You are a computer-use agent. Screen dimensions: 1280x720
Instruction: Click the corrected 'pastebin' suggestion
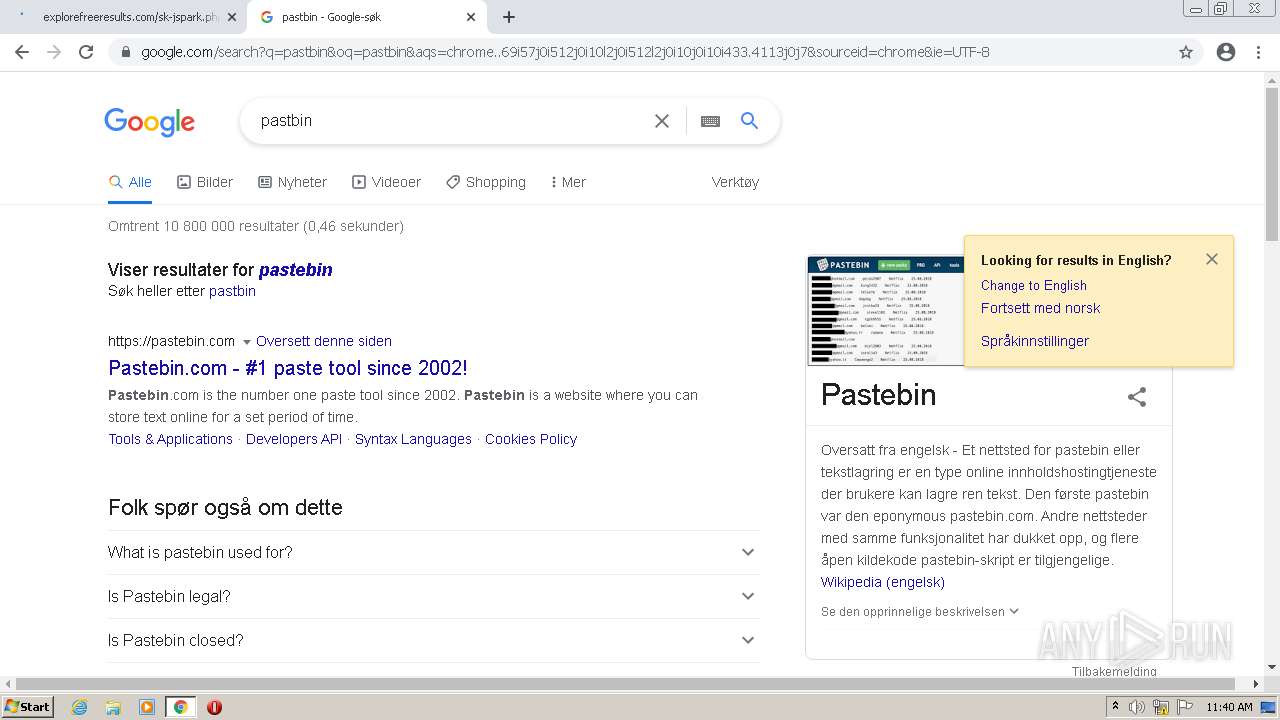296,270
